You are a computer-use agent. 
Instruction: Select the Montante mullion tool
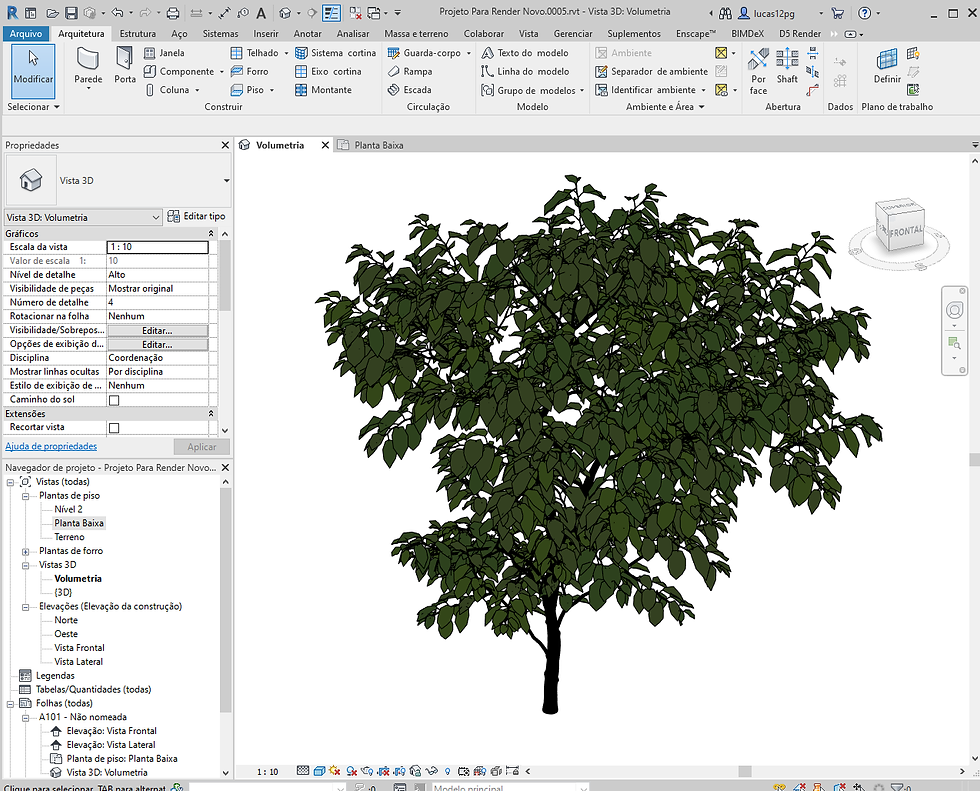[x=323, y=90]
